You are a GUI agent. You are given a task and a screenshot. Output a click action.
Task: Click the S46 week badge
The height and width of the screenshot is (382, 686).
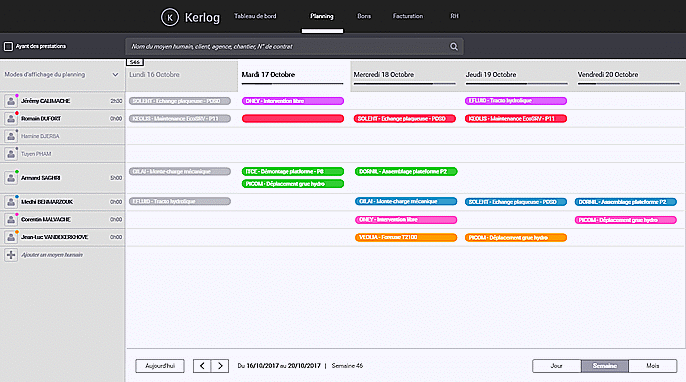pos(135,62)
